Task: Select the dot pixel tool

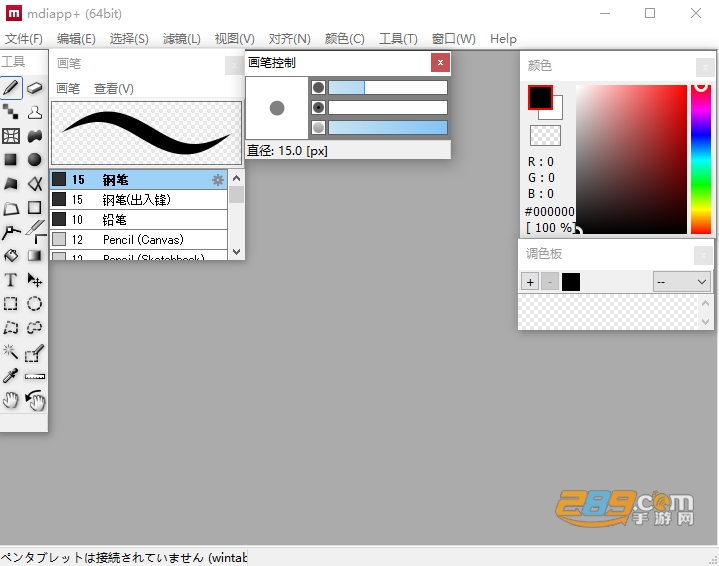Action: click(x=11, y=112)
